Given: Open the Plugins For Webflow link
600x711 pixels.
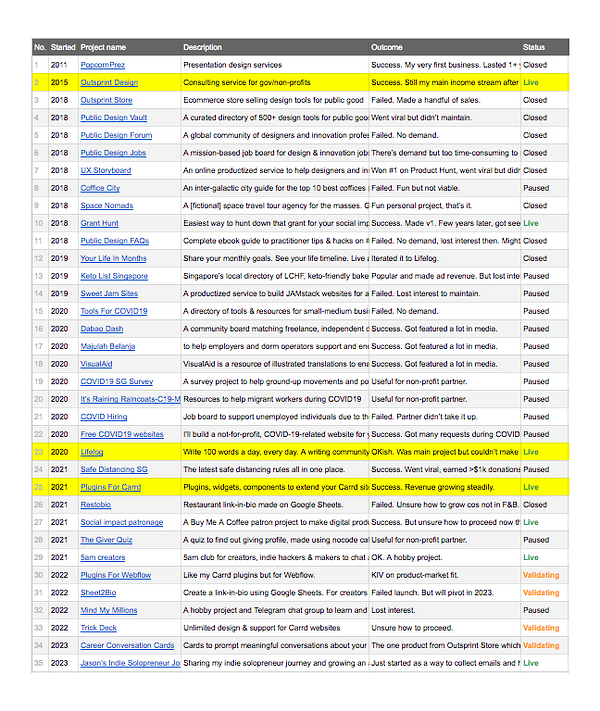Looking at the screenshot, I should click(116, 575).
